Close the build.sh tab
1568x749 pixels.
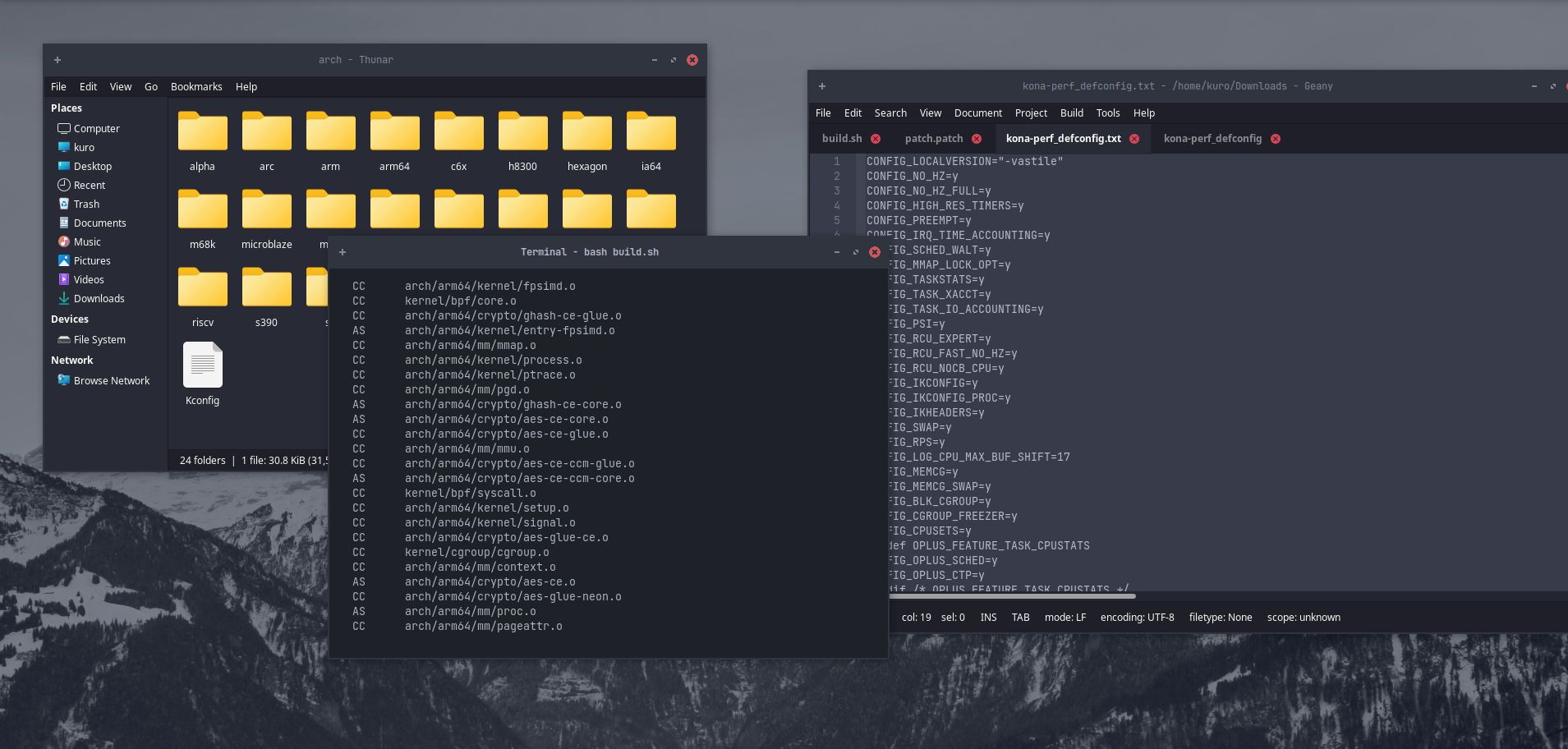[x=876, y=139]
